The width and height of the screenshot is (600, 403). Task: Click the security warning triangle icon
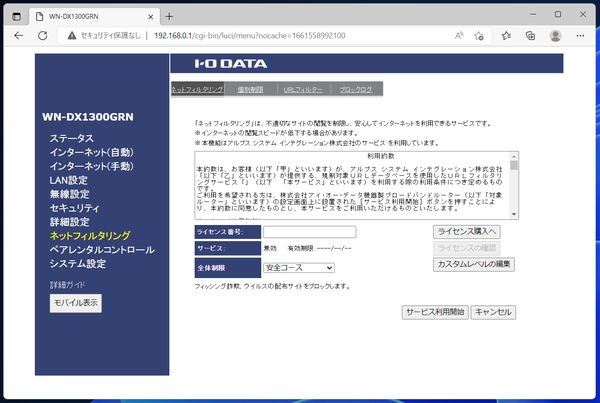tap(72, 36)
